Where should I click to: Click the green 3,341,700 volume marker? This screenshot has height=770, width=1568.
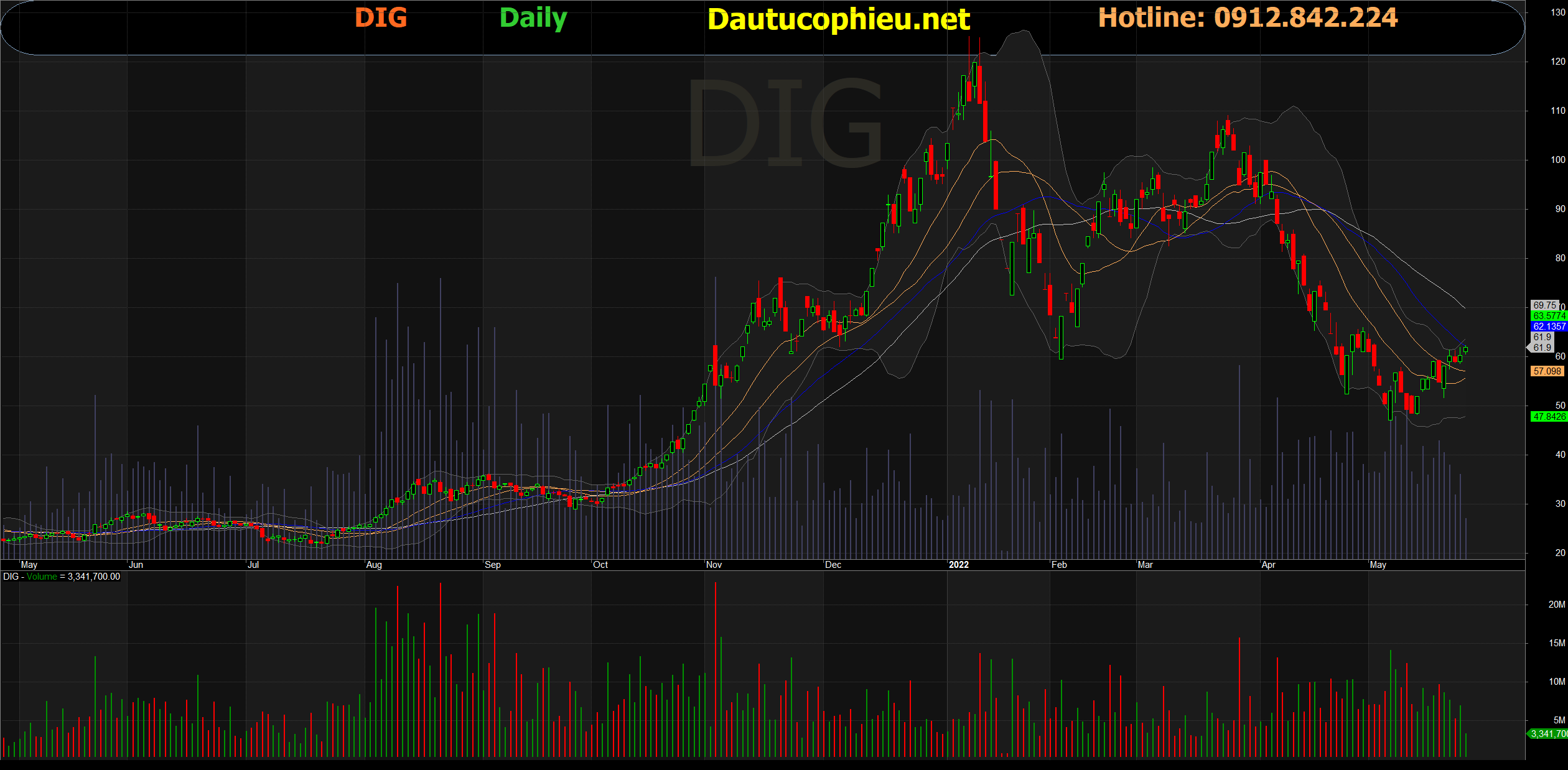point(1547,734)
